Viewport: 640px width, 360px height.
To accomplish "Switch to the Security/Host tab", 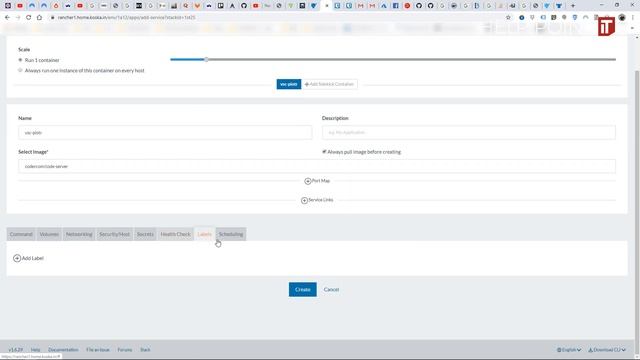I will coord(114,234).
